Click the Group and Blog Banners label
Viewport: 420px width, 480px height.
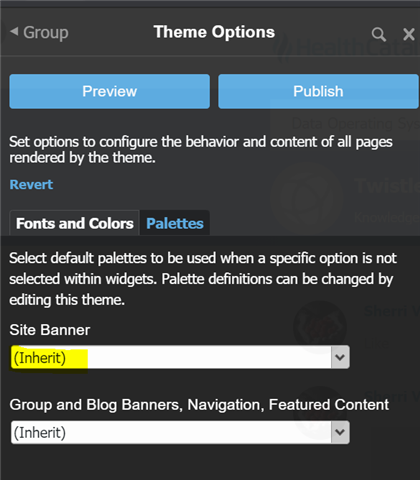coord(199,405)
